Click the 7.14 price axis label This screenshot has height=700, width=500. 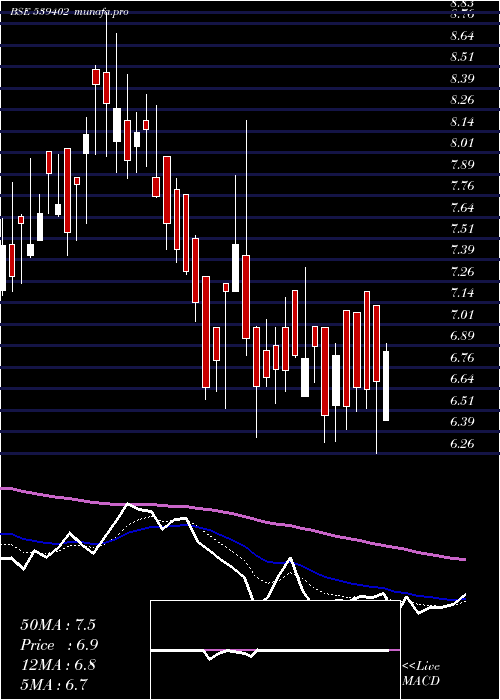462,292
